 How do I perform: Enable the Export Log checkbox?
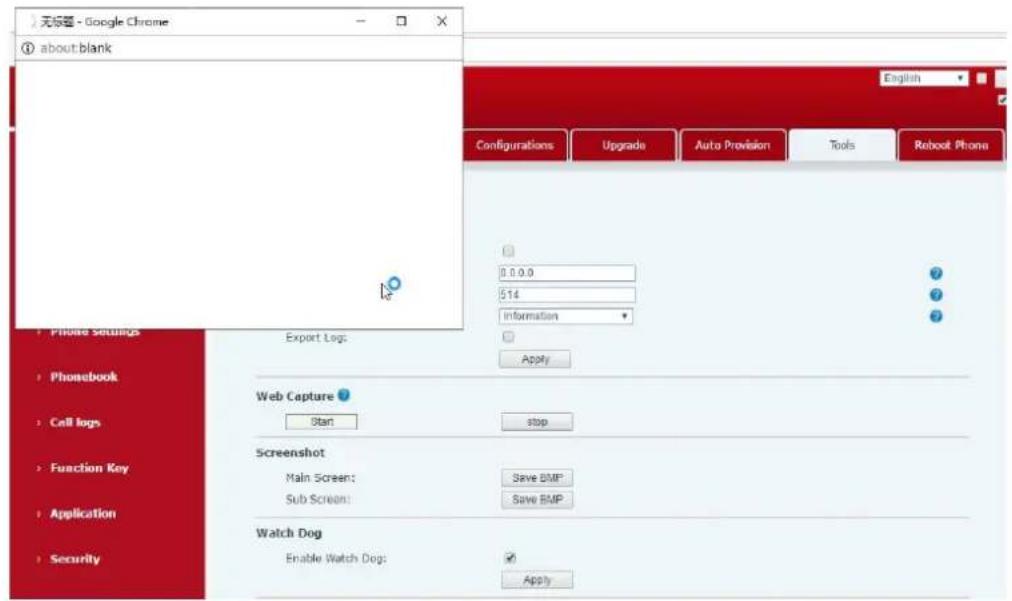tap(509, 336)
